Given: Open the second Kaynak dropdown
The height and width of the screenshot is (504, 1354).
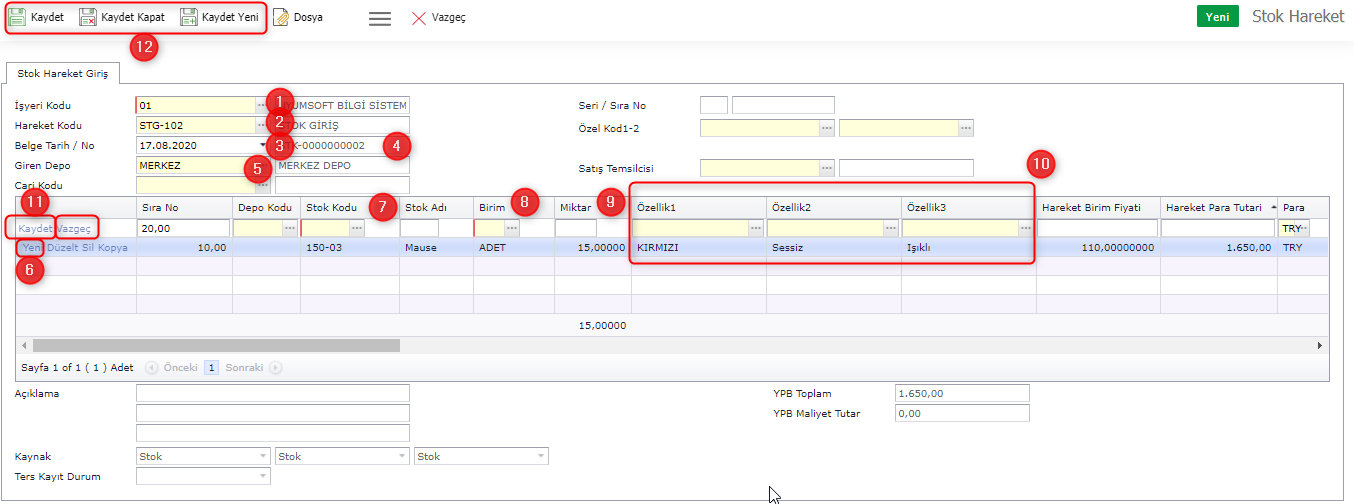Looking at the screenshot, I should pos(403,456).
